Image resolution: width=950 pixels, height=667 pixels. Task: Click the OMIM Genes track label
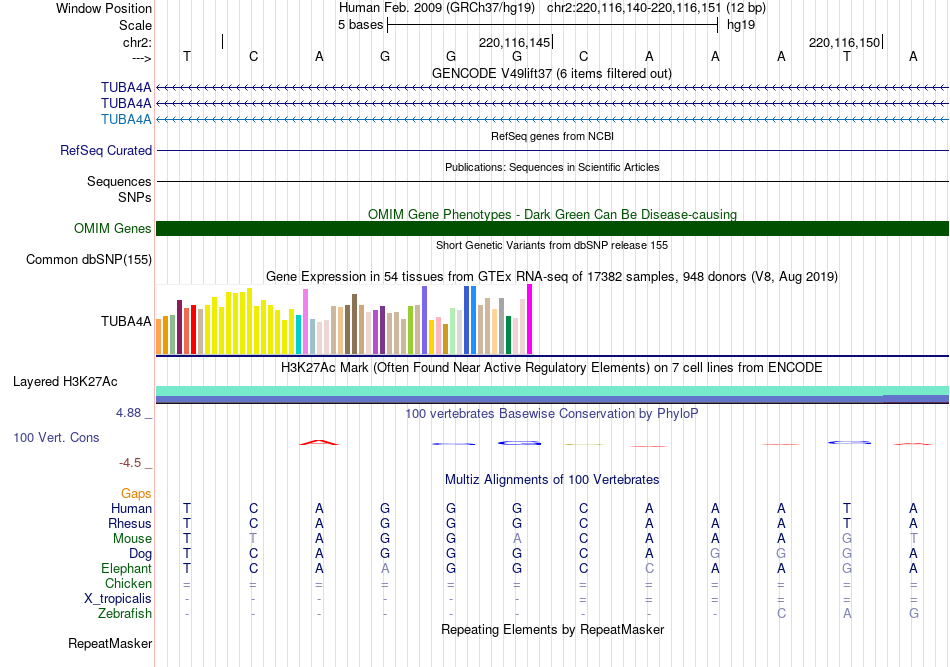click(113, 228)
